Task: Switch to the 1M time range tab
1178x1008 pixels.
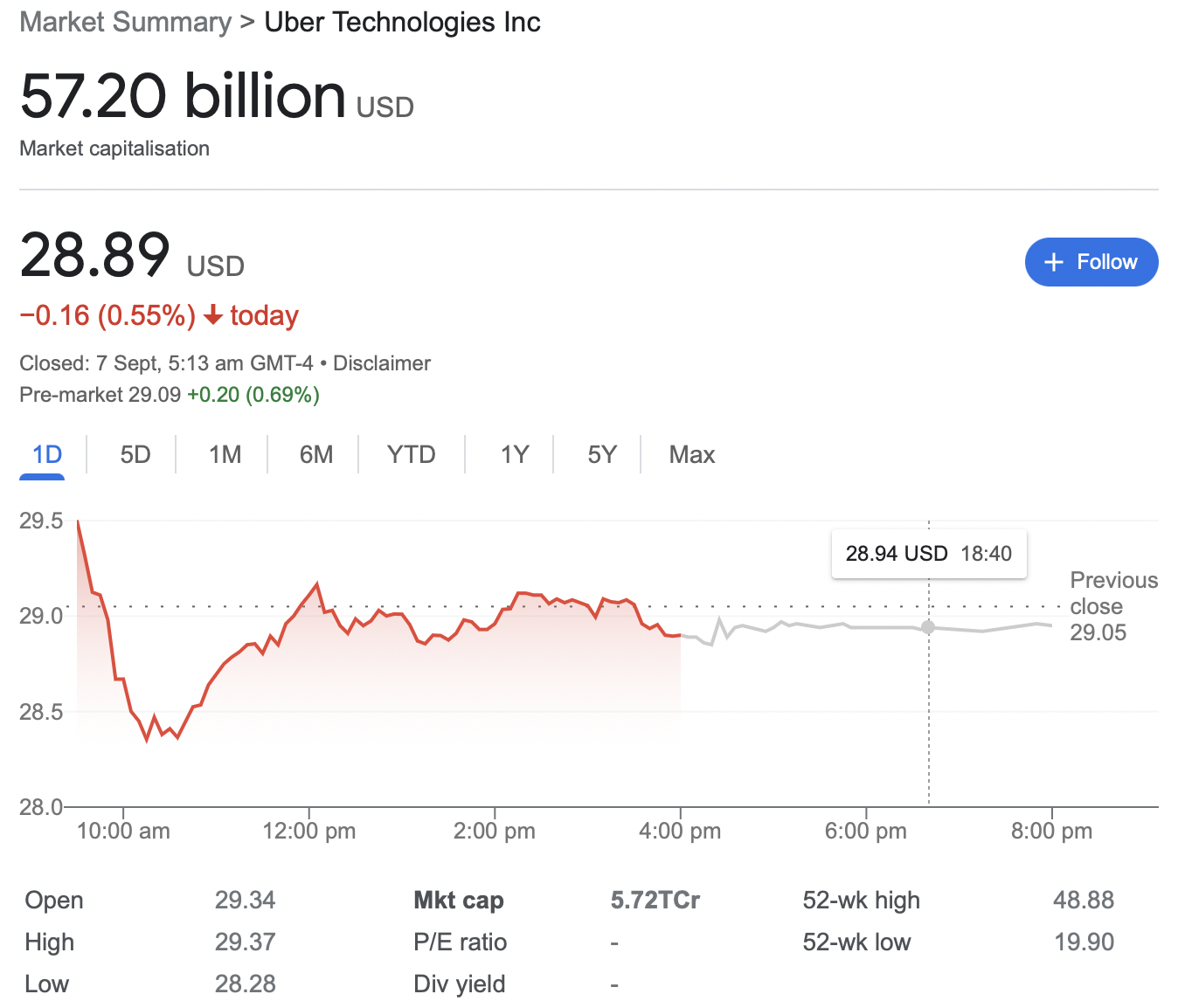Action: tap(225, 455)
